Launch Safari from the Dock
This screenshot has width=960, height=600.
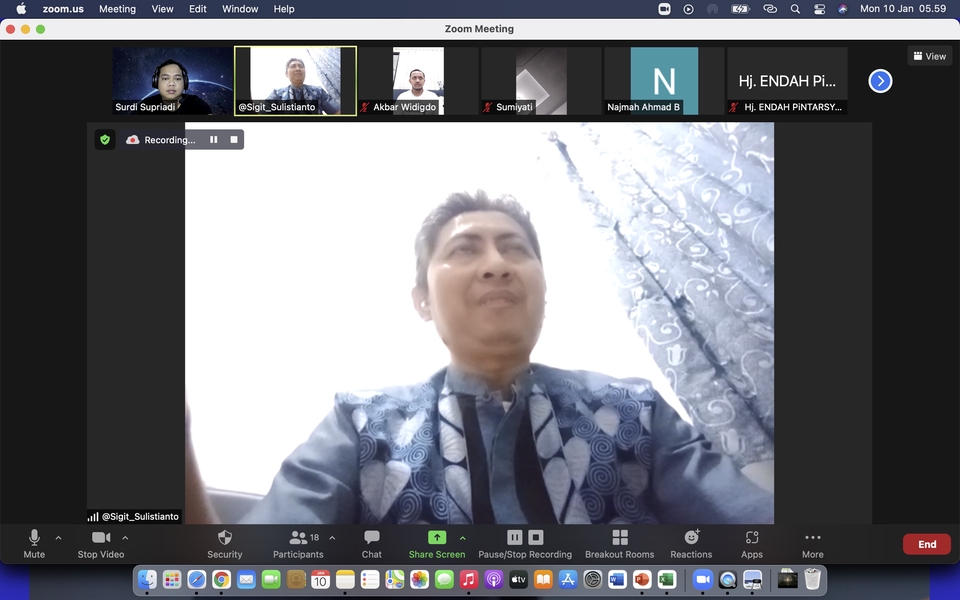point(197,579)
